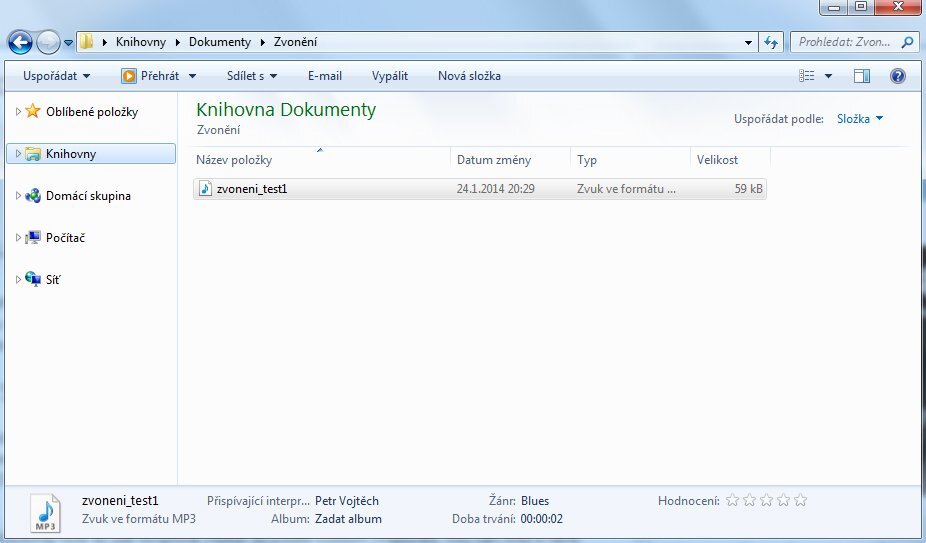Click the Domácí skupina homegroup icon
Image resolution: width=926 pixels, height=543 pixels.
coord(33,196)
